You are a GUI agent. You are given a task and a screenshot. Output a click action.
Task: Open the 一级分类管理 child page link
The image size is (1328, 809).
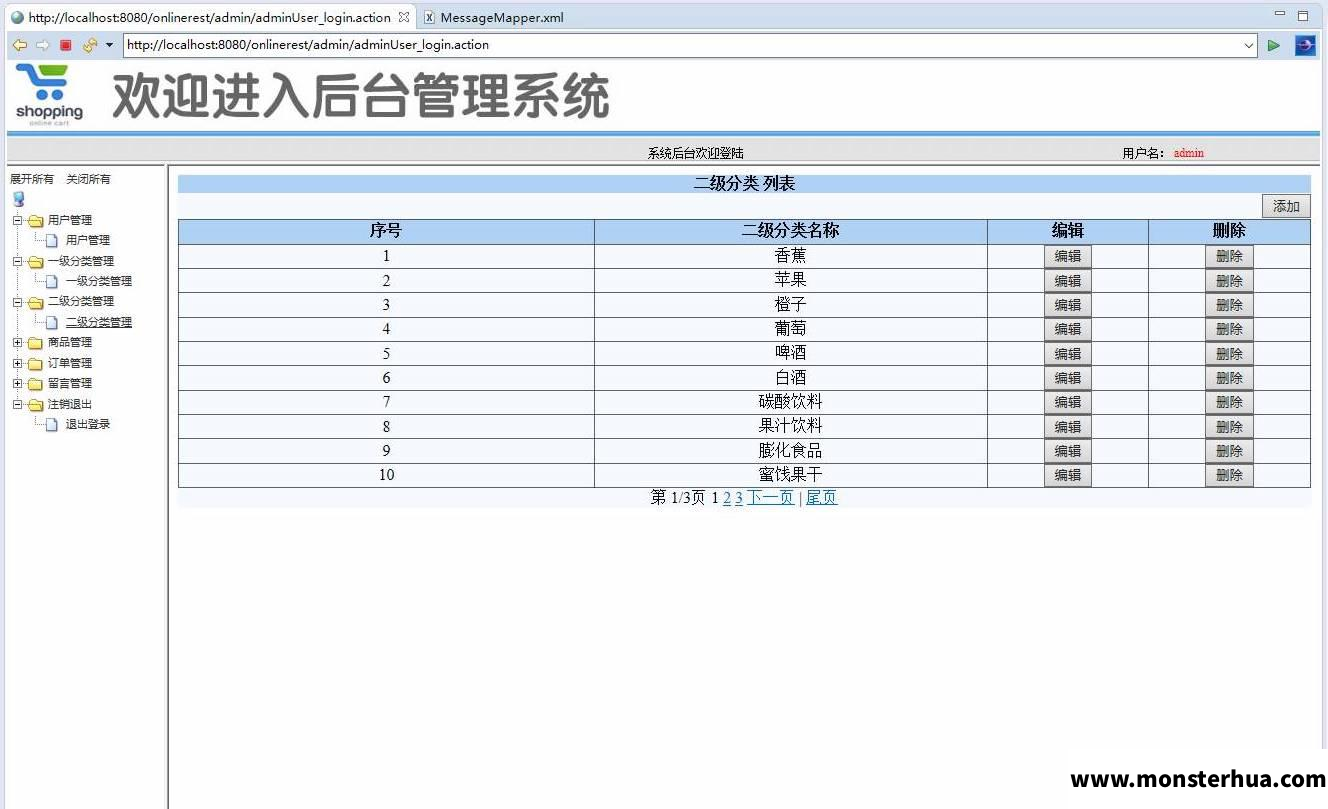click(x=99, y=281)
